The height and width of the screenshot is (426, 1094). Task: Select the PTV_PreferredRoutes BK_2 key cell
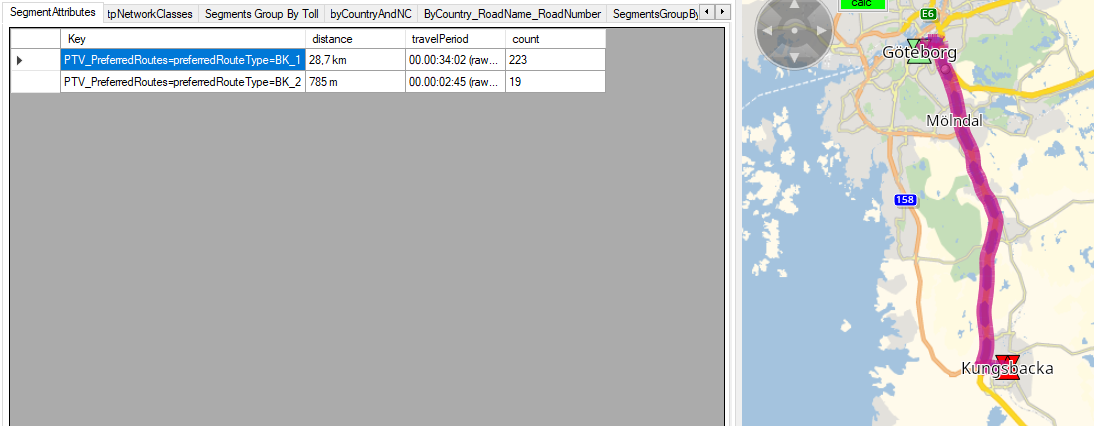[183, 83]
